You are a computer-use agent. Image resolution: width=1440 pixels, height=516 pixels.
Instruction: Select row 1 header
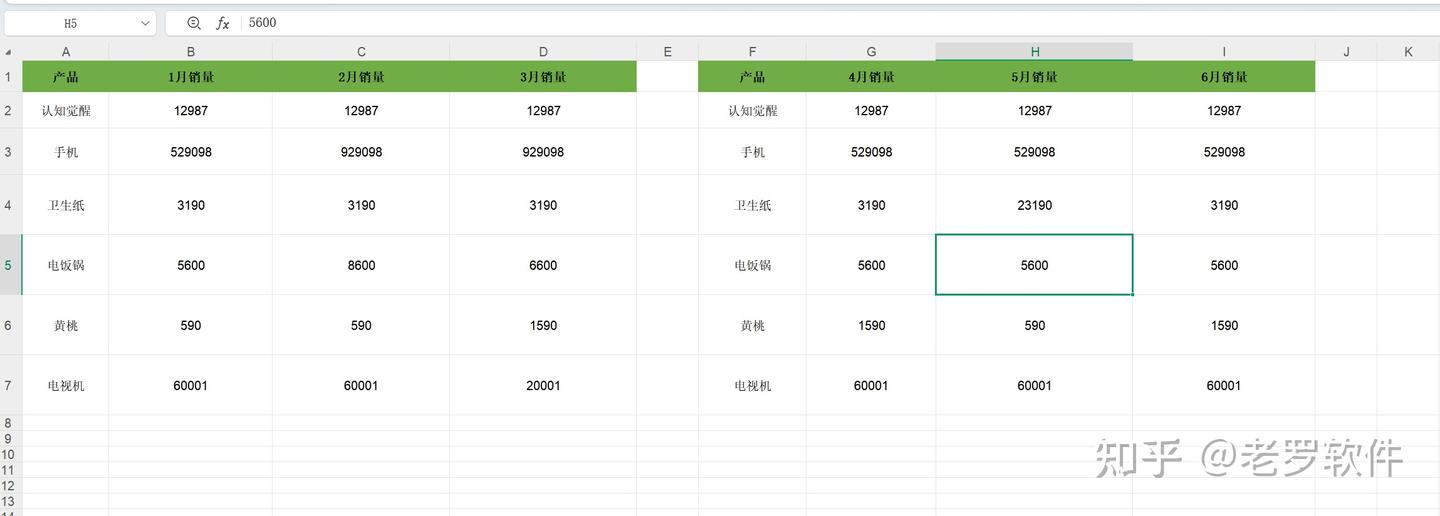[x=9, y=77]
